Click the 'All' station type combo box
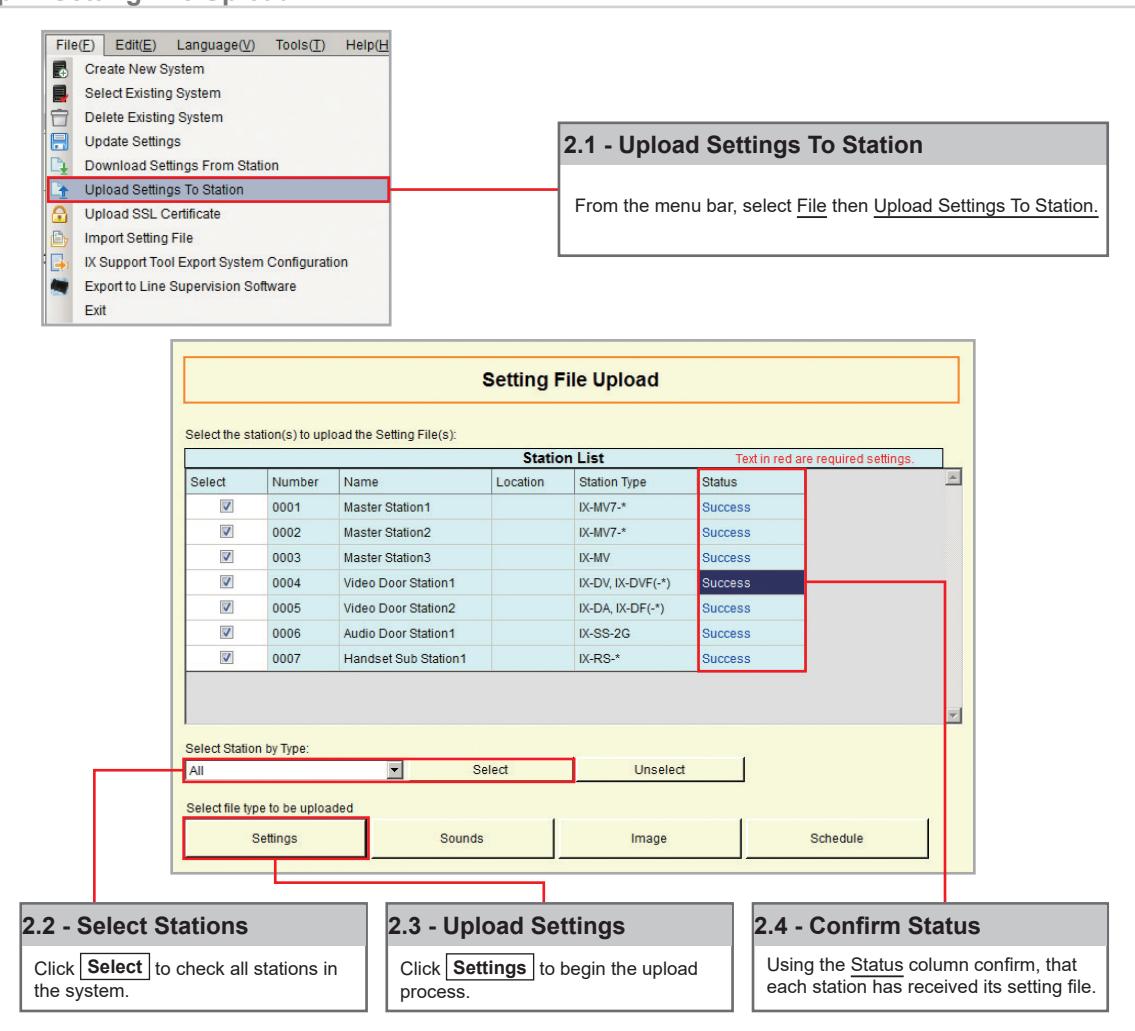Viewport: 1135px width, 1031px height. (294, 770)
